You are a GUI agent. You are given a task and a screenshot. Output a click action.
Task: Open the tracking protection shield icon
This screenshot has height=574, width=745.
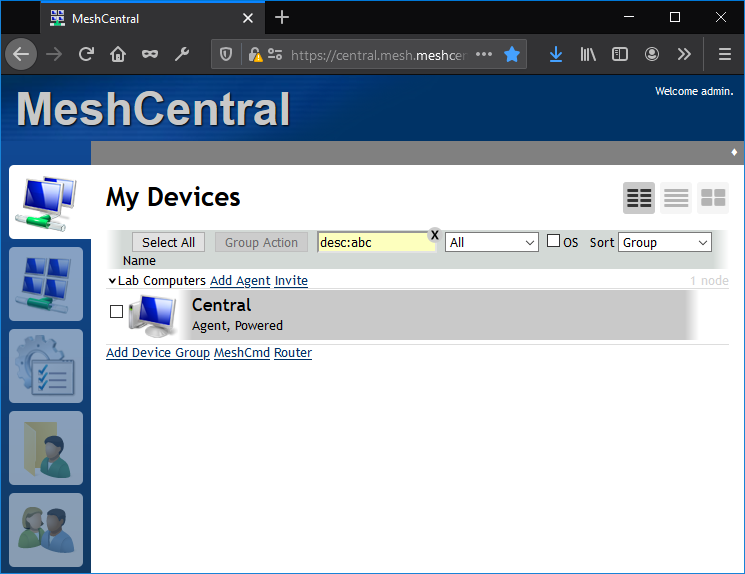click(x=226, y=55)
